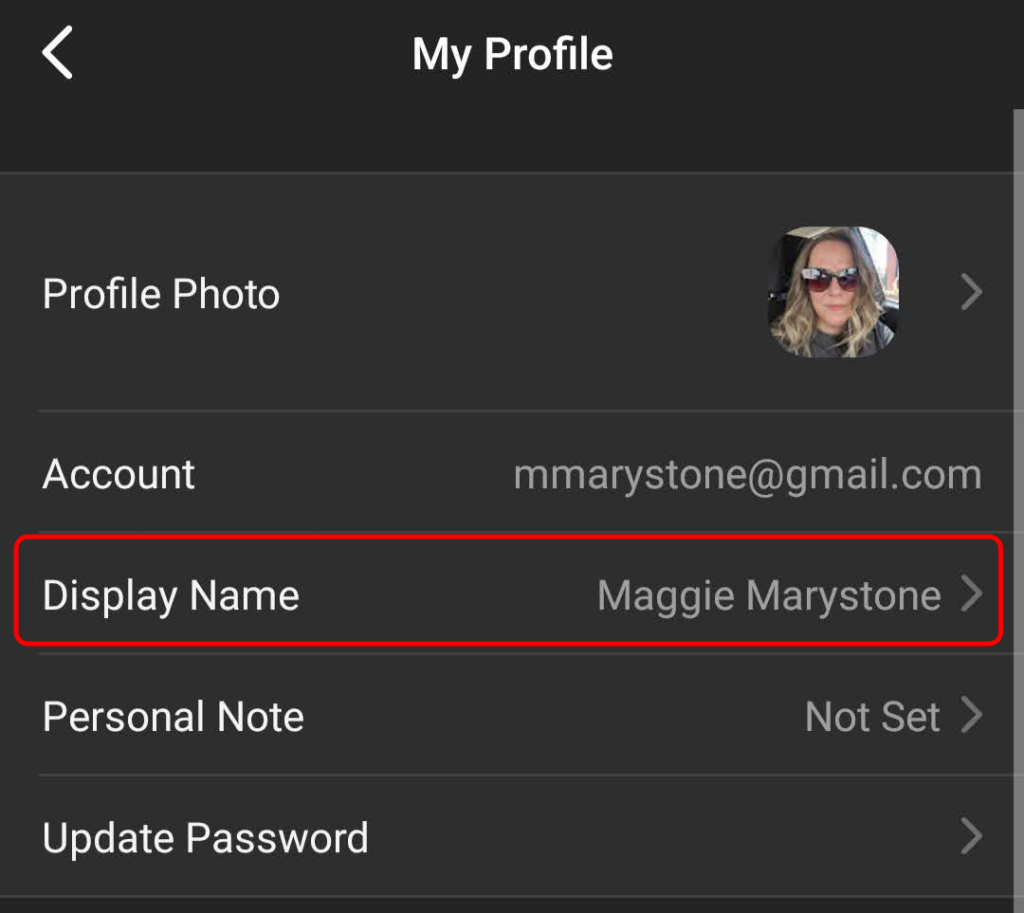Viewport: 1024px width, 913px height.
Task: Tap the back arrow icon
Action: click(58, 54)
